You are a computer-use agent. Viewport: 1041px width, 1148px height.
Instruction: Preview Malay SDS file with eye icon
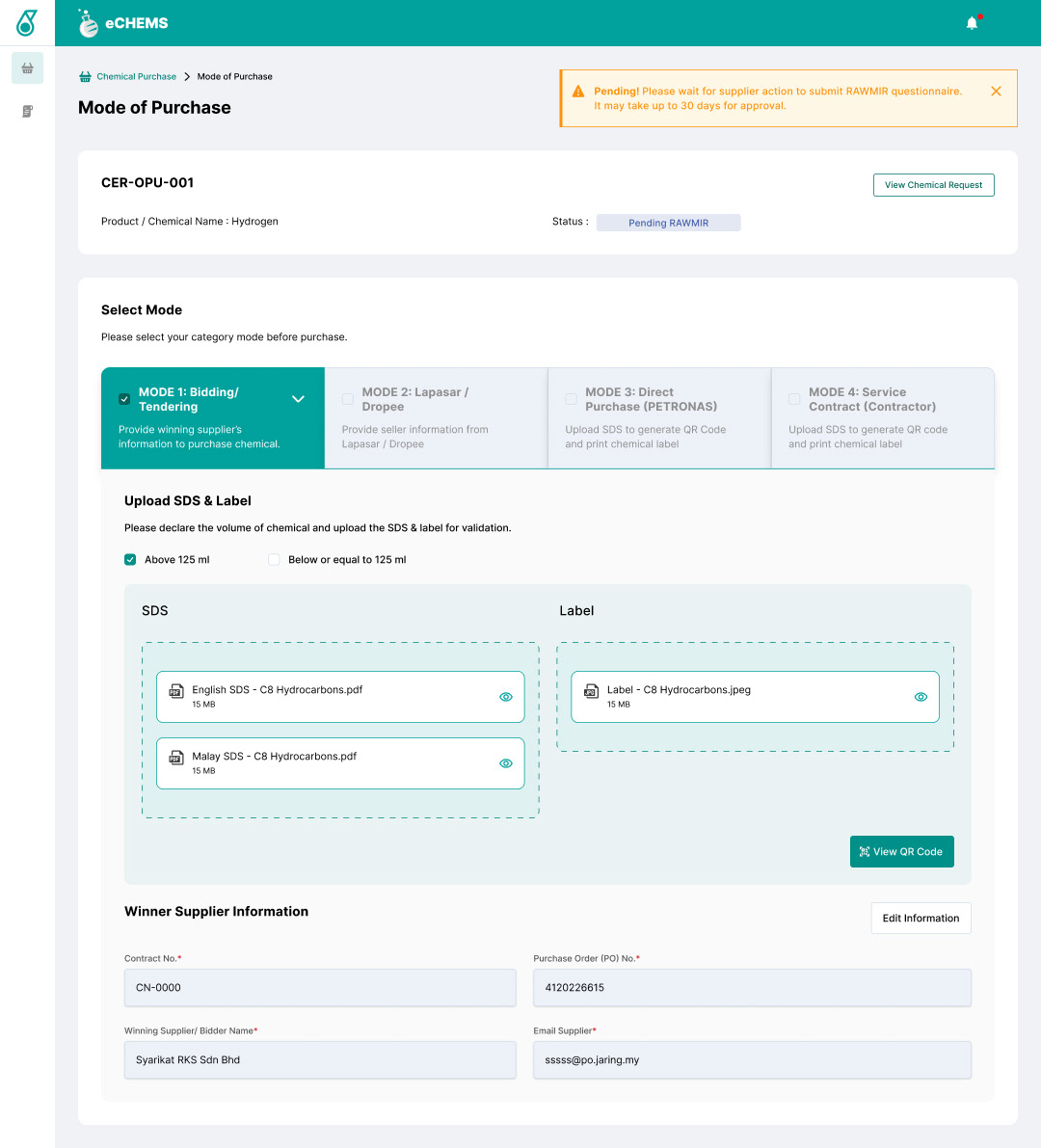click(x=506, y=763)
